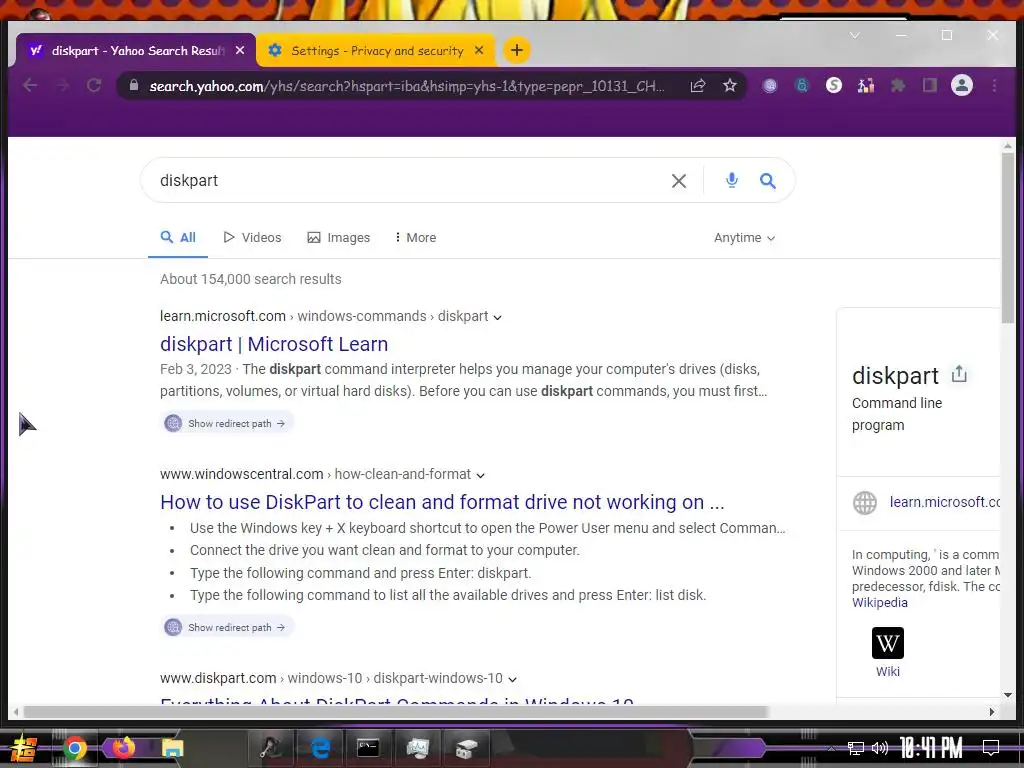
Task: Reload the Yahoo search page
Action: [x=94, y=86]
